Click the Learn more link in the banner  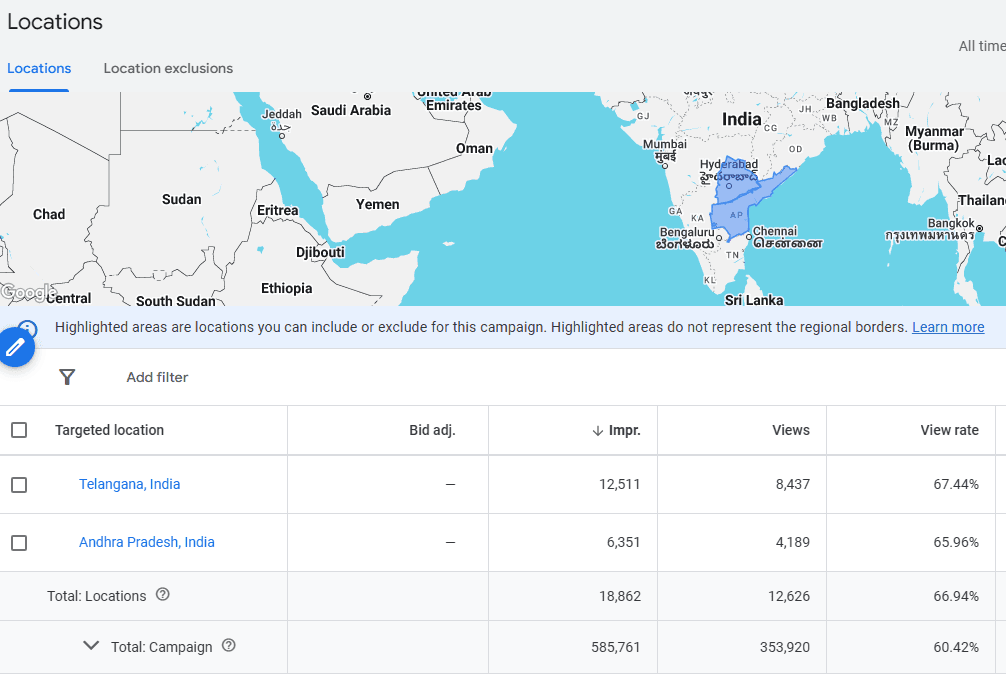(947, 327)
